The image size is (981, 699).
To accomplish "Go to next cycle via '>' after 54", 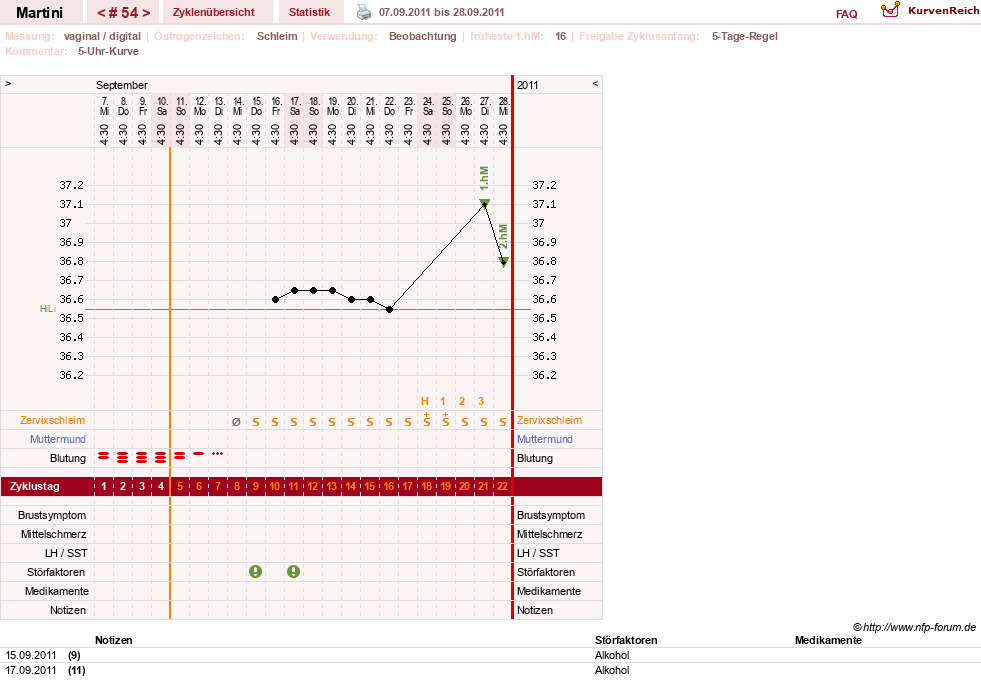I will [x=146, y=13].
